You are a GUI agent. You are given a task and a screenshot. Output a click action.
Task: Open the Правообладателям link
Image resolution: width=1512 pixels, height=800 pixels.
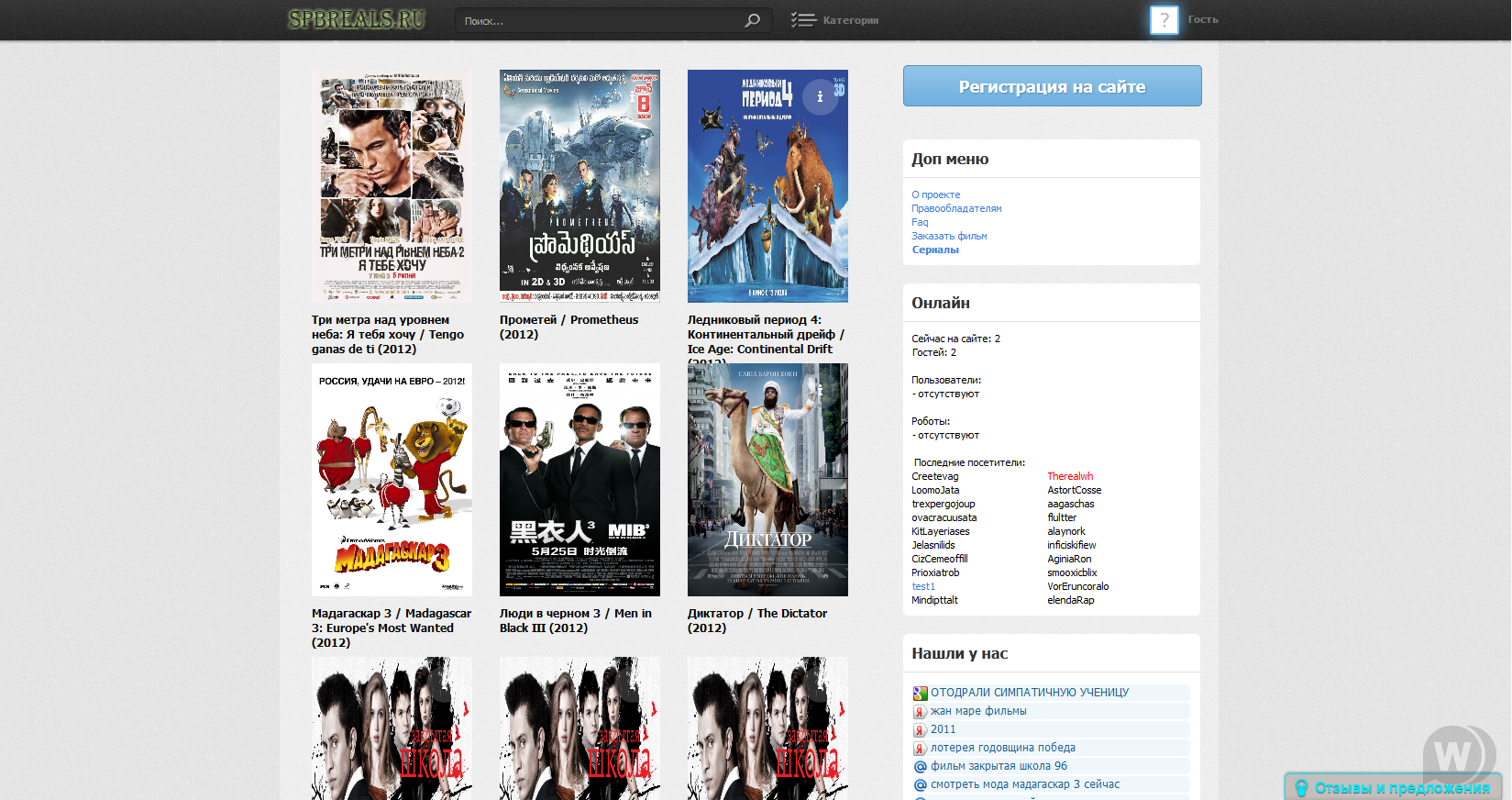pos(956,208)
